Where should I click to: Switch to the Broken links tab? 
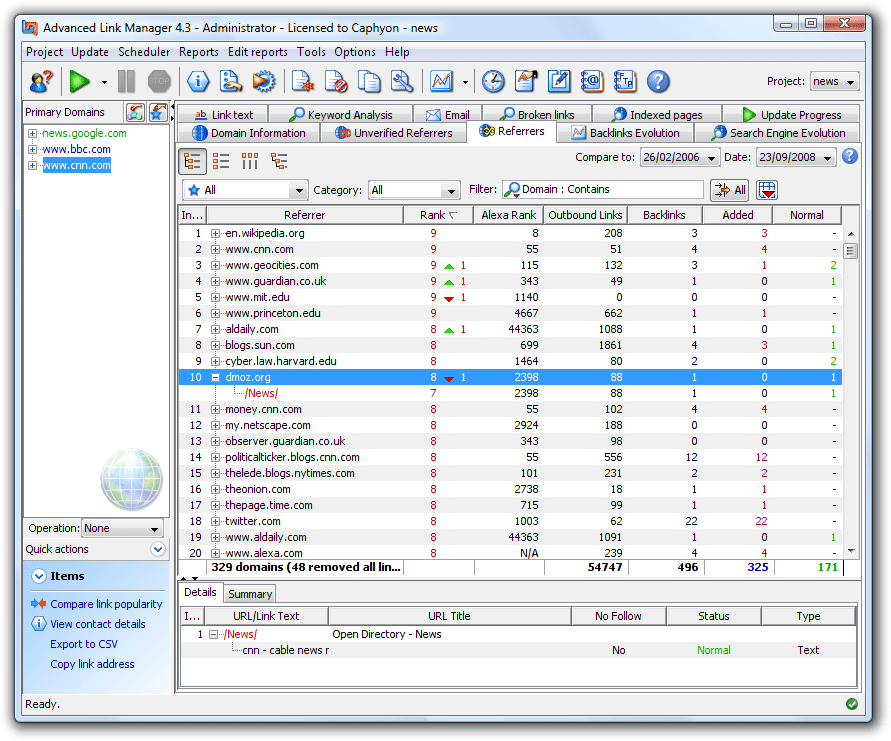click(x=538, y=115)
